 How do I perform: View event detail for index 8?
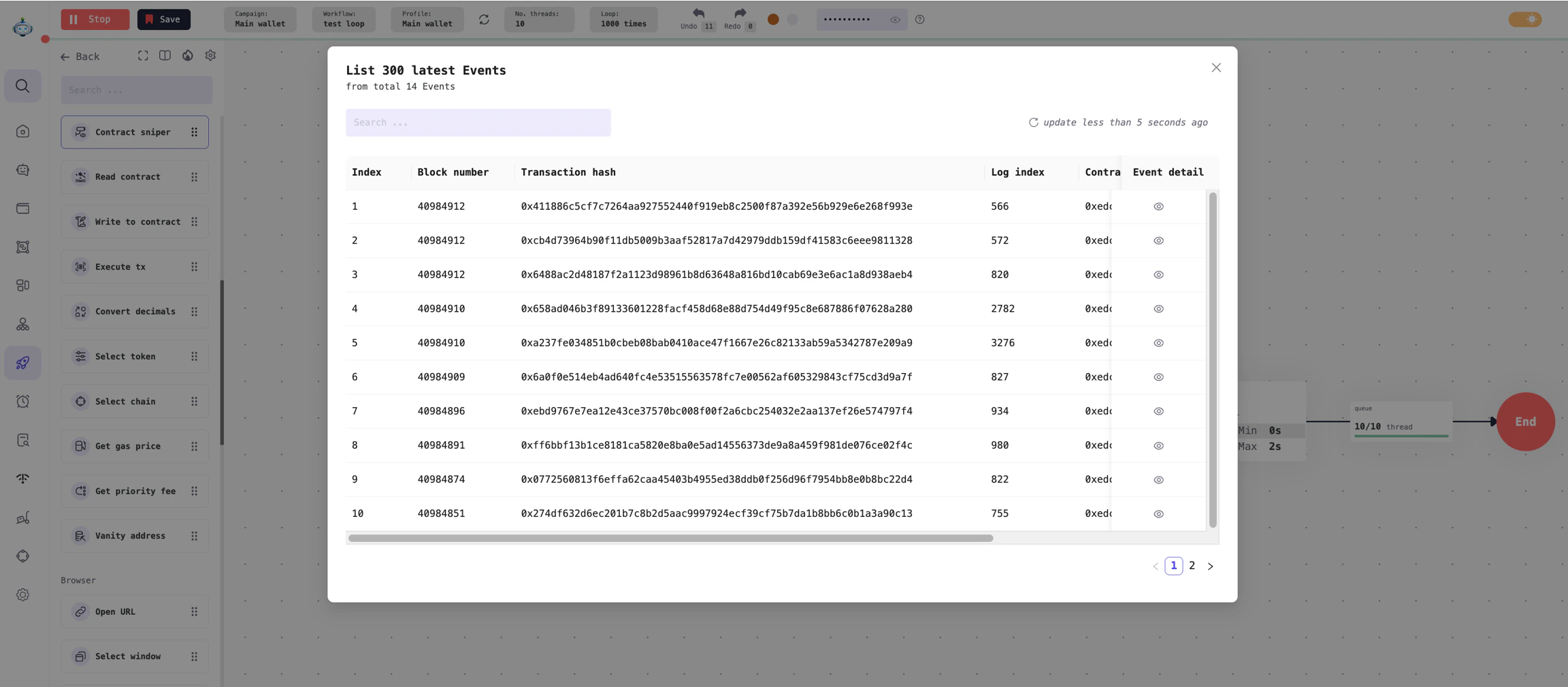[x=1158, y=445]
